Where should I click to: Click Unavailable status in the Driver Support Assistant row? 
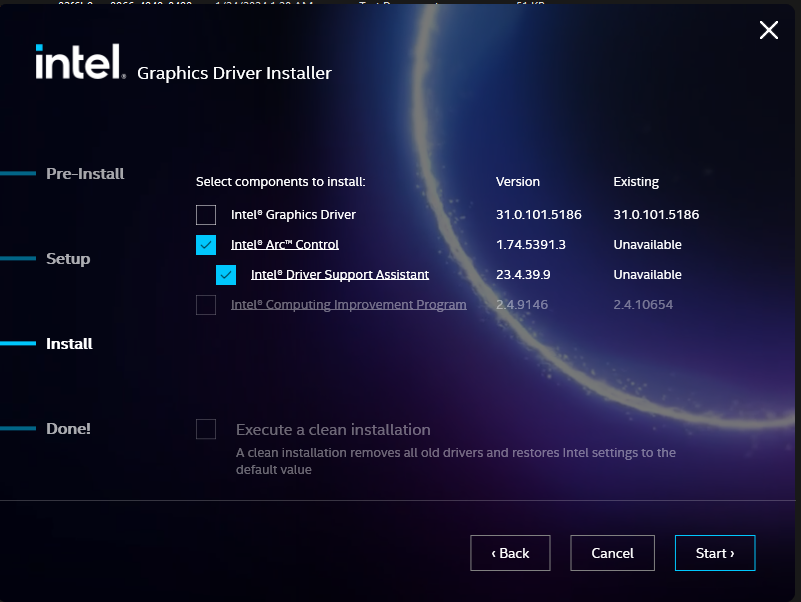click(x=647, y=275)
